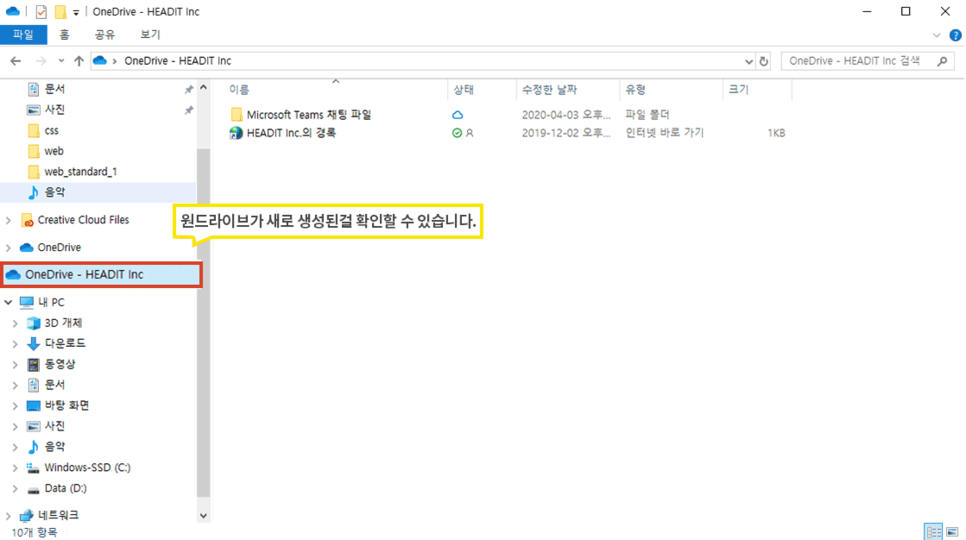
Task: Click the globe icon of HEADIT Inc.의 경록
Action: 236,133
